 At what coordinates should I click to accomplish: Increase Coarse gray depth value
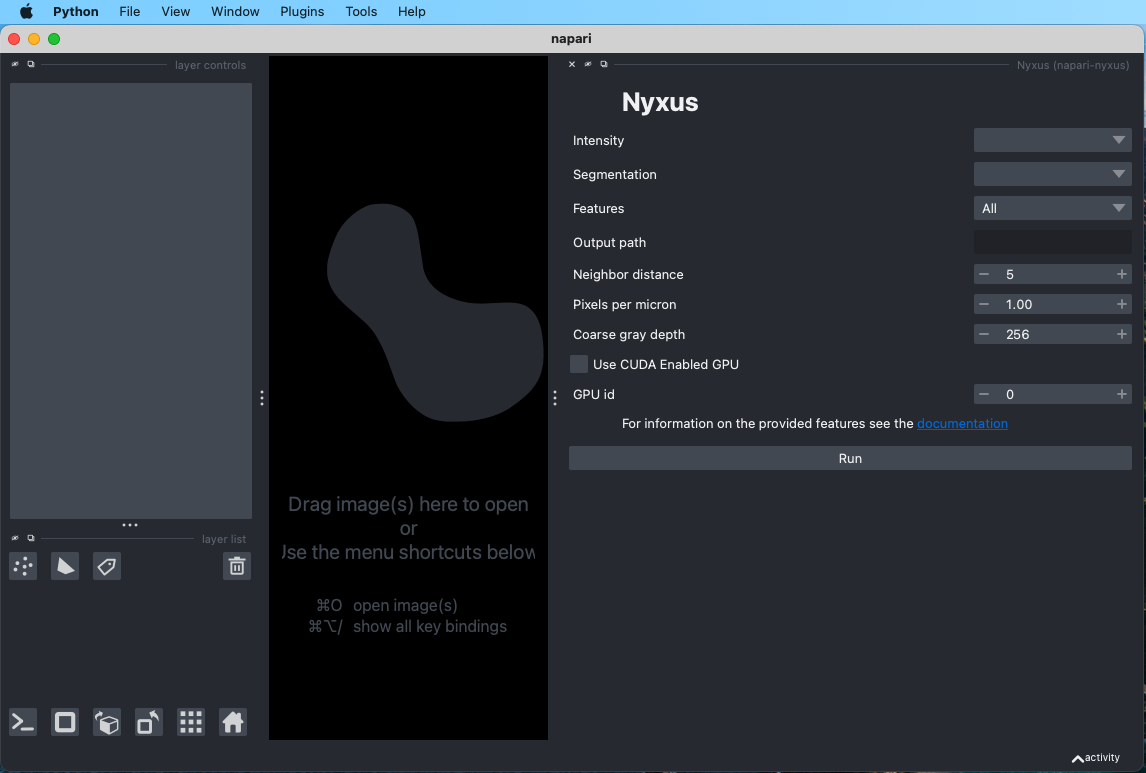pos(1122,334)
